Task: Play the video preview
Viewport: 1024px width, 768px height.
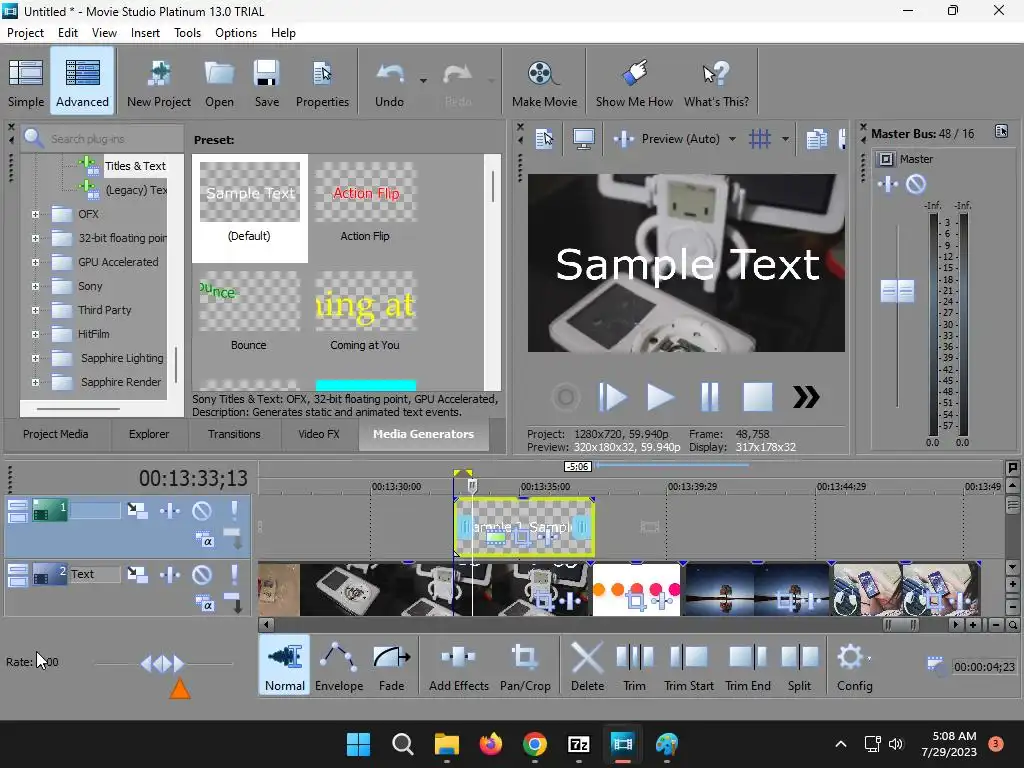Action: (660, 397)
